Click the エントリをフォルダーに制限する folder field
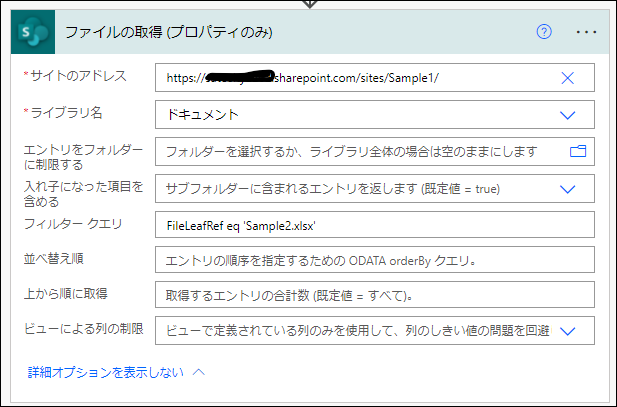Image resolution: width=617 pixels, height=407 pixels. 375,152
